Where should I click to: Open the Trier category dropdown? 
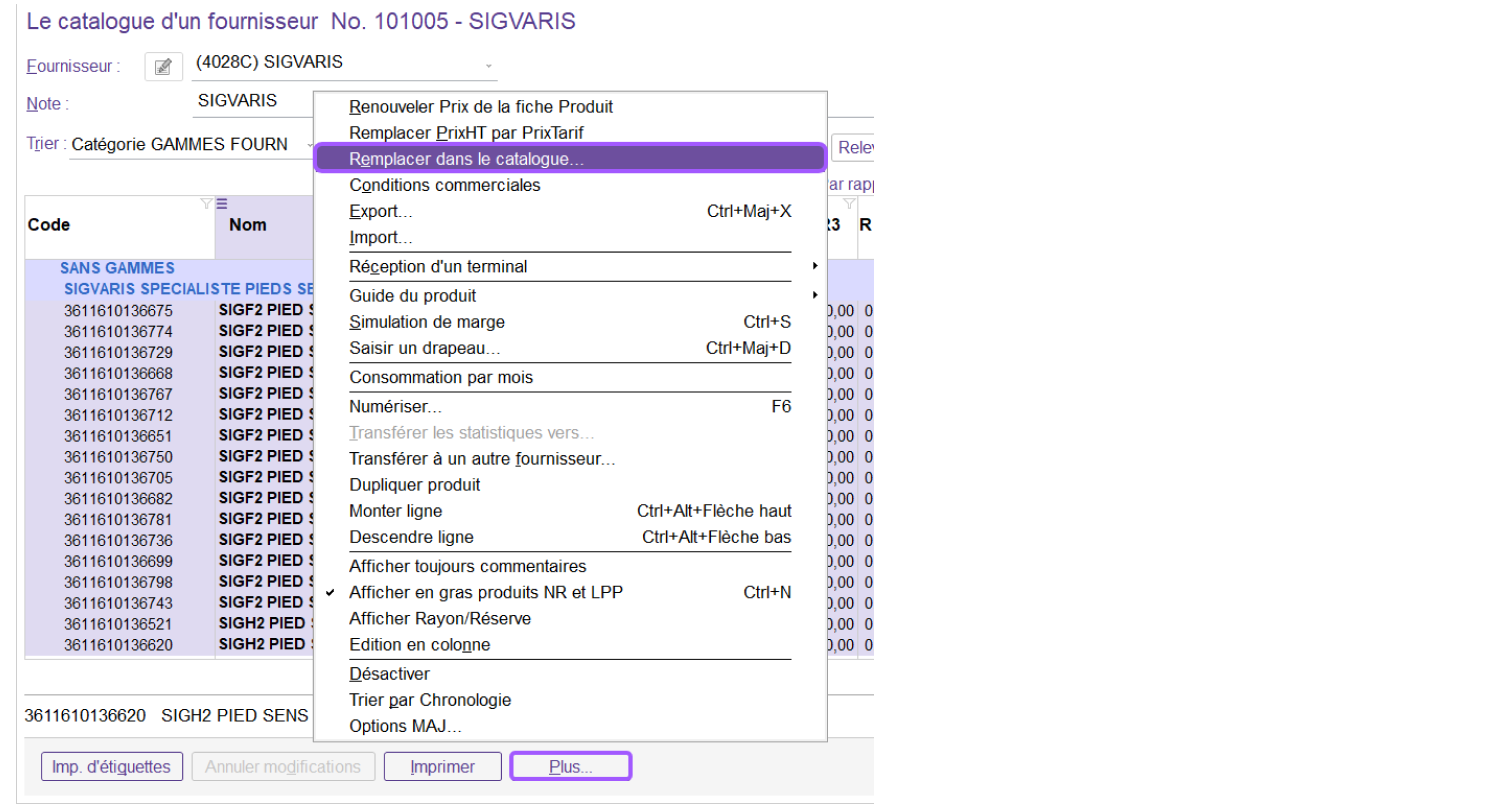[x=192, y=145]
